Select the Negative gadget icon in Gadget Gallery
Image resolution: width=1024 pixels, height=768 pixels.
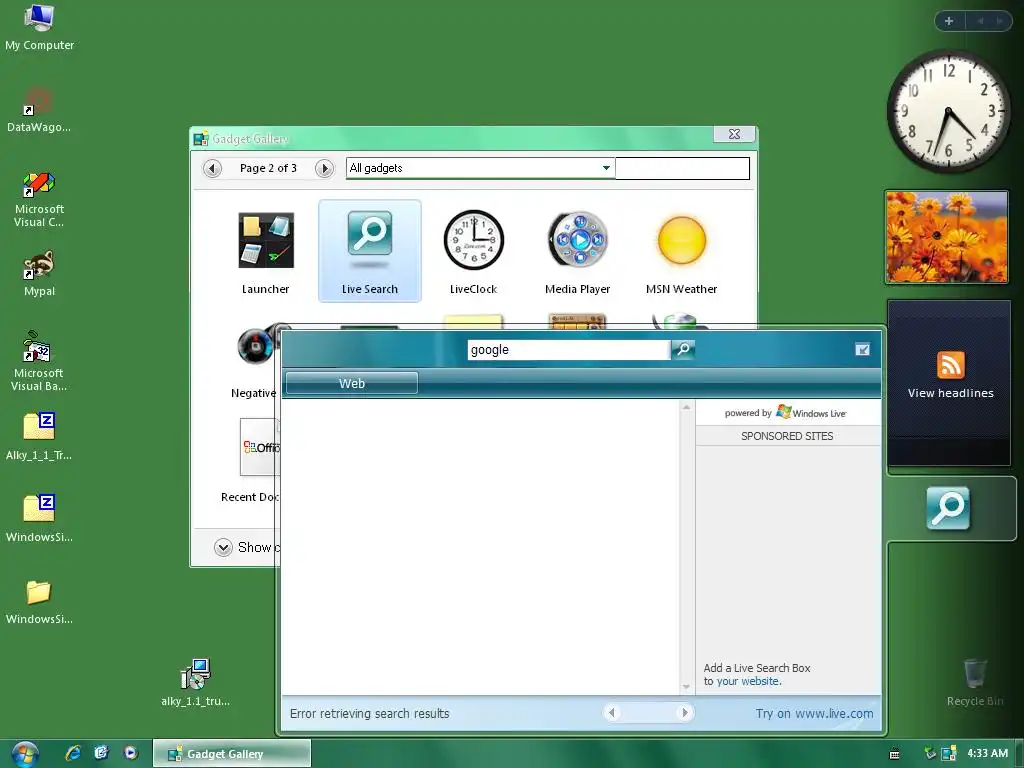click(x=257, y=346)
